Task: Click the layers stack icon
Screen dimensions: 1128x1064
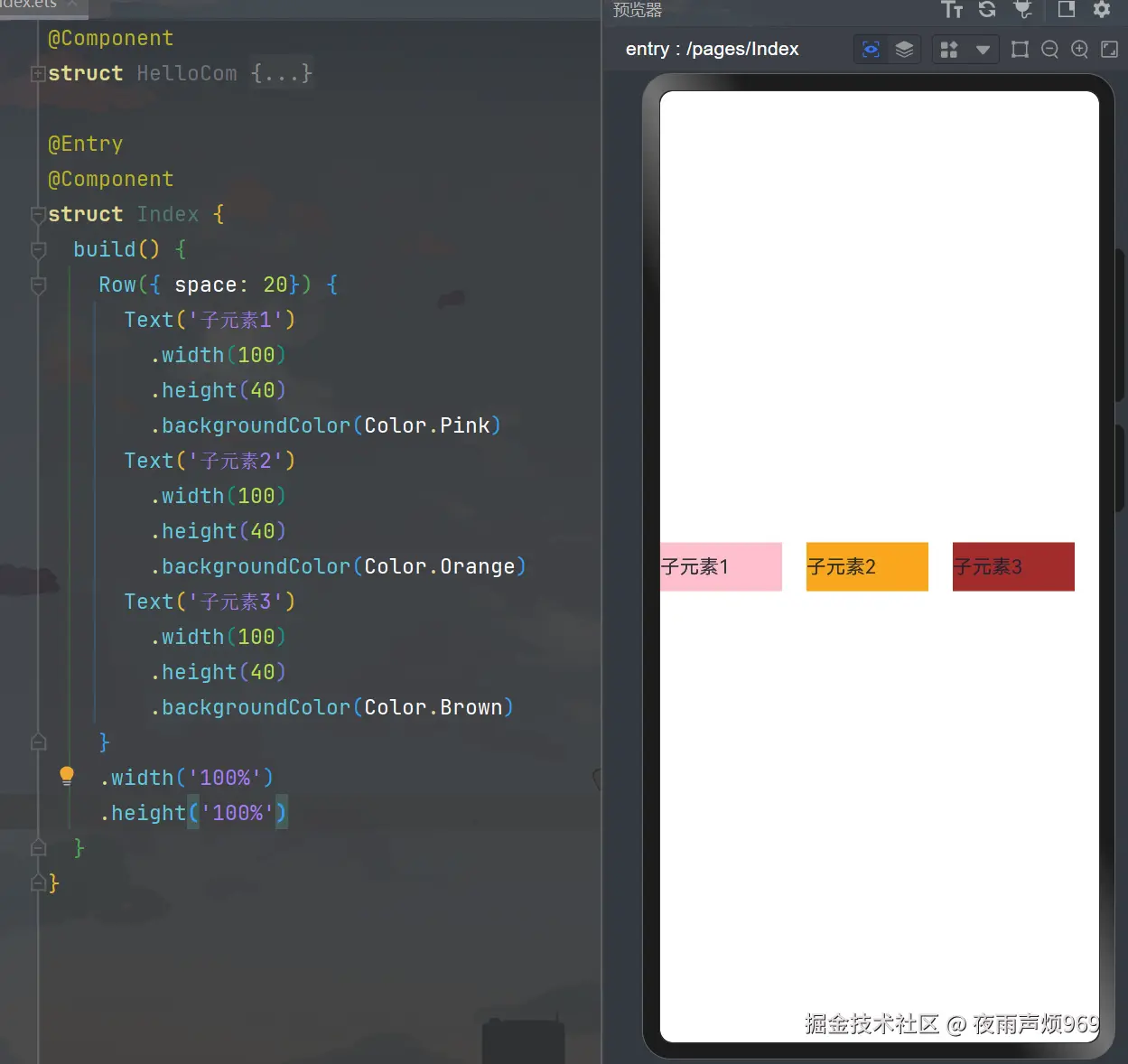Action: pyautogui.click(x=904, y=49)
